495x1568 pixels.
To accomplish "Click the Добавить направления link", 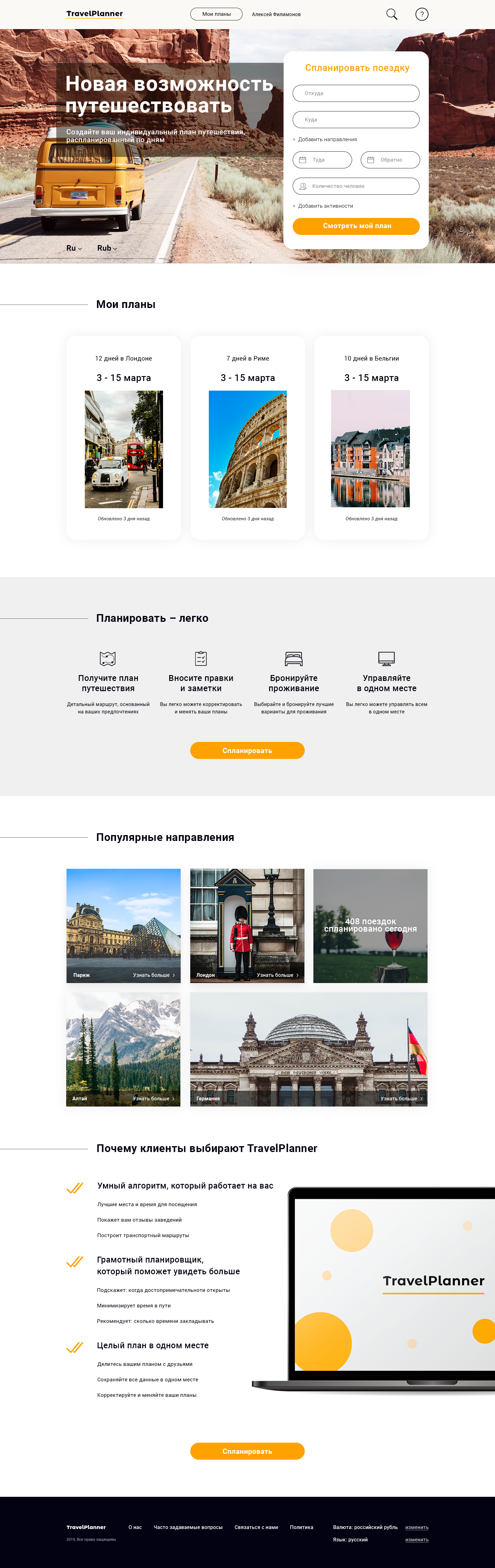I will click(x=327, y=139).
